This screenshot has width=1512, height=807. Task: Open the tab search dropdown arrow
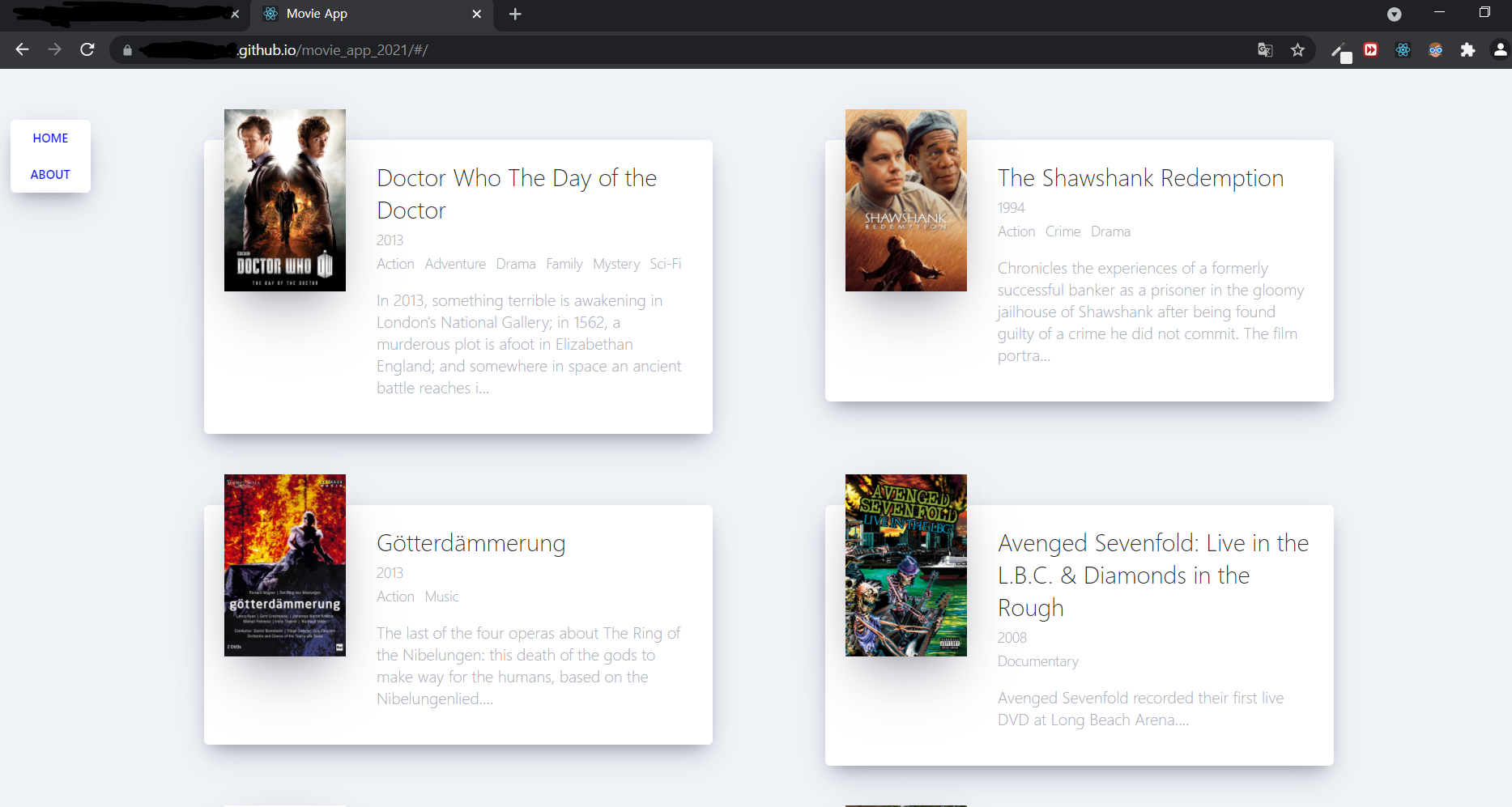coord(1394,14)
